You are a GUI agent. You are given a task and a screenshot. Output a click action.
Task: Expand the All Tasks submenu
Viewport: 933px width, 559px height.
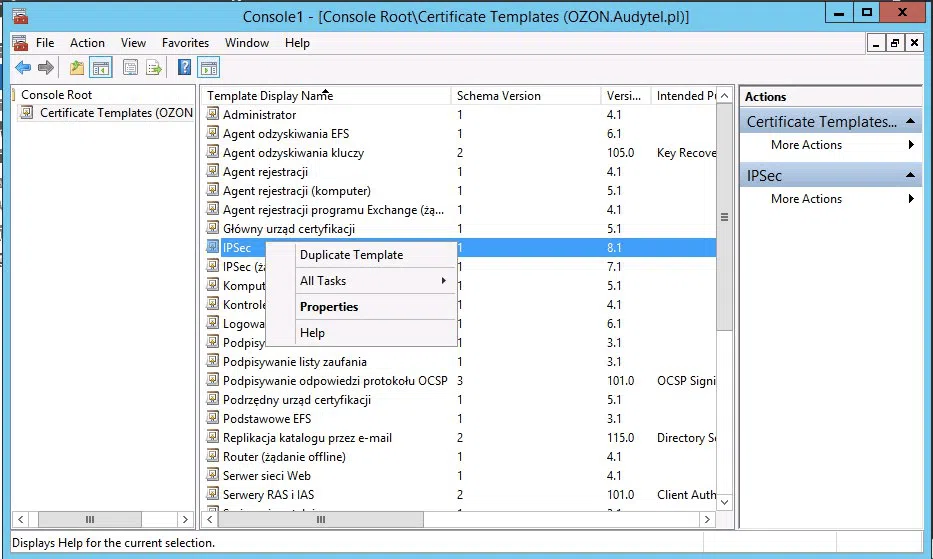pos(370,281)
